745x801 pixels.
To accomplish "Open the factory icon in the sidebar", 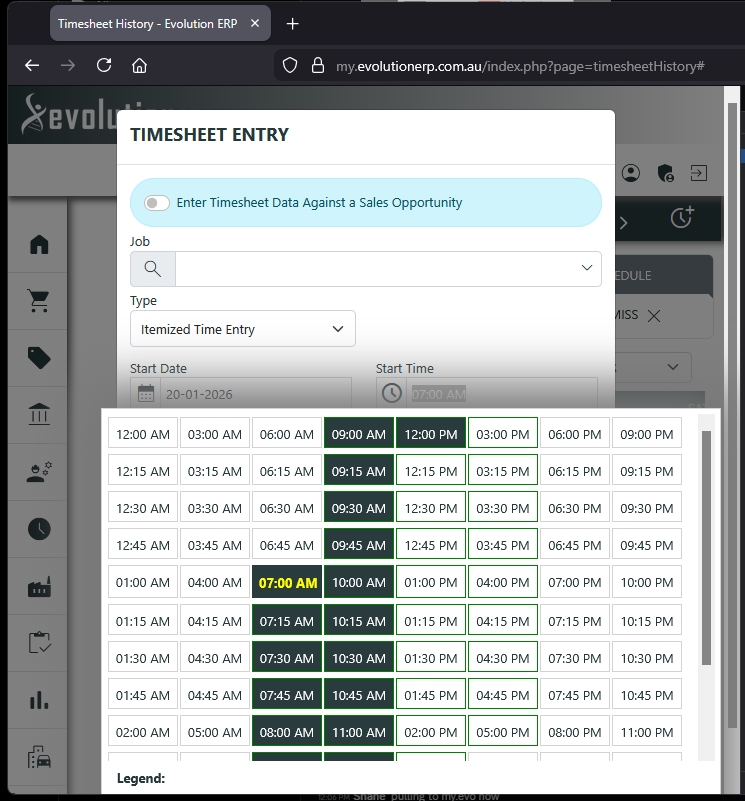I will click(39, 587).
